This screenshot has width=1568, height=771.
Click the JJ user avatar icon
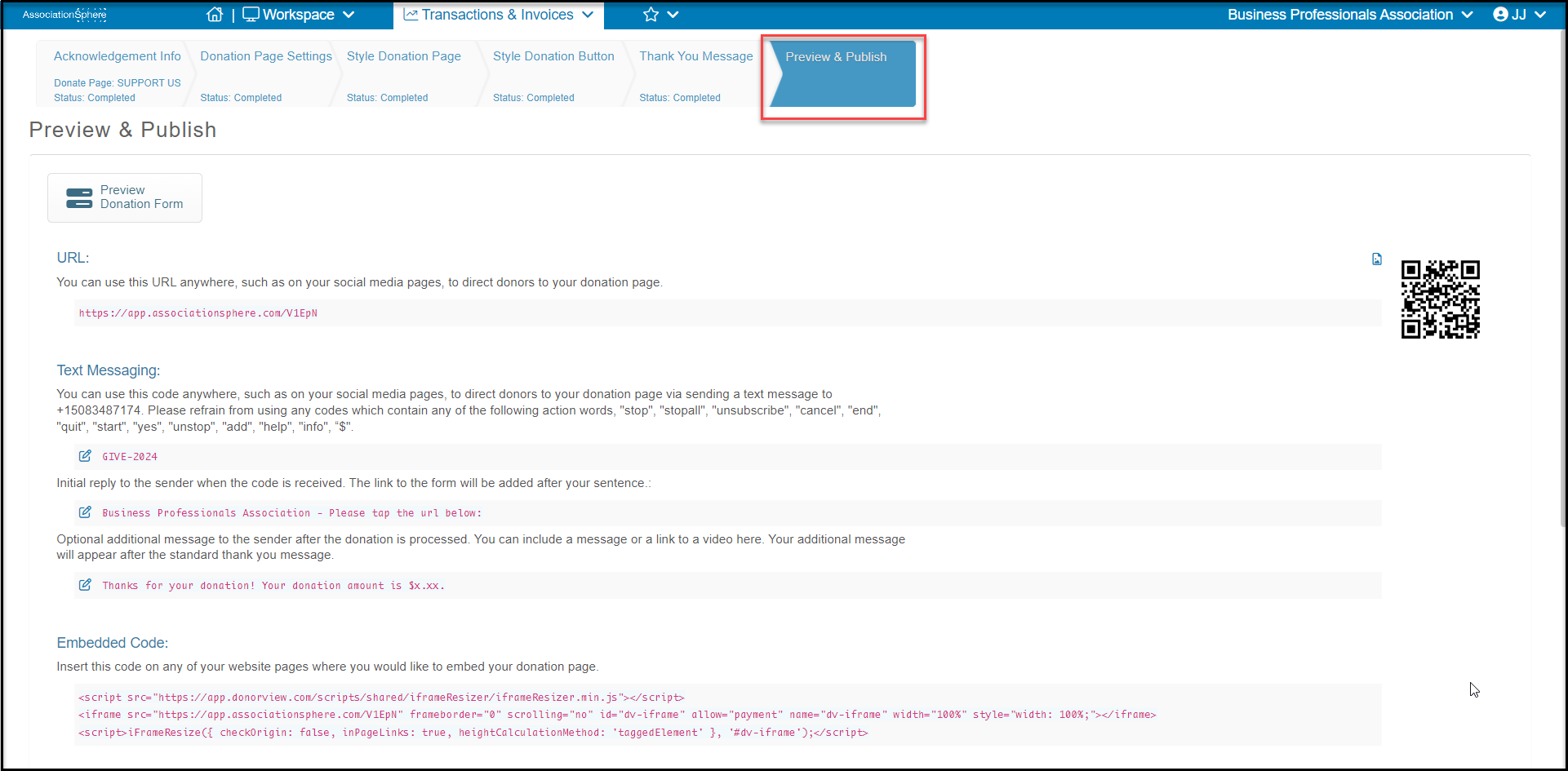(1500, 15)
